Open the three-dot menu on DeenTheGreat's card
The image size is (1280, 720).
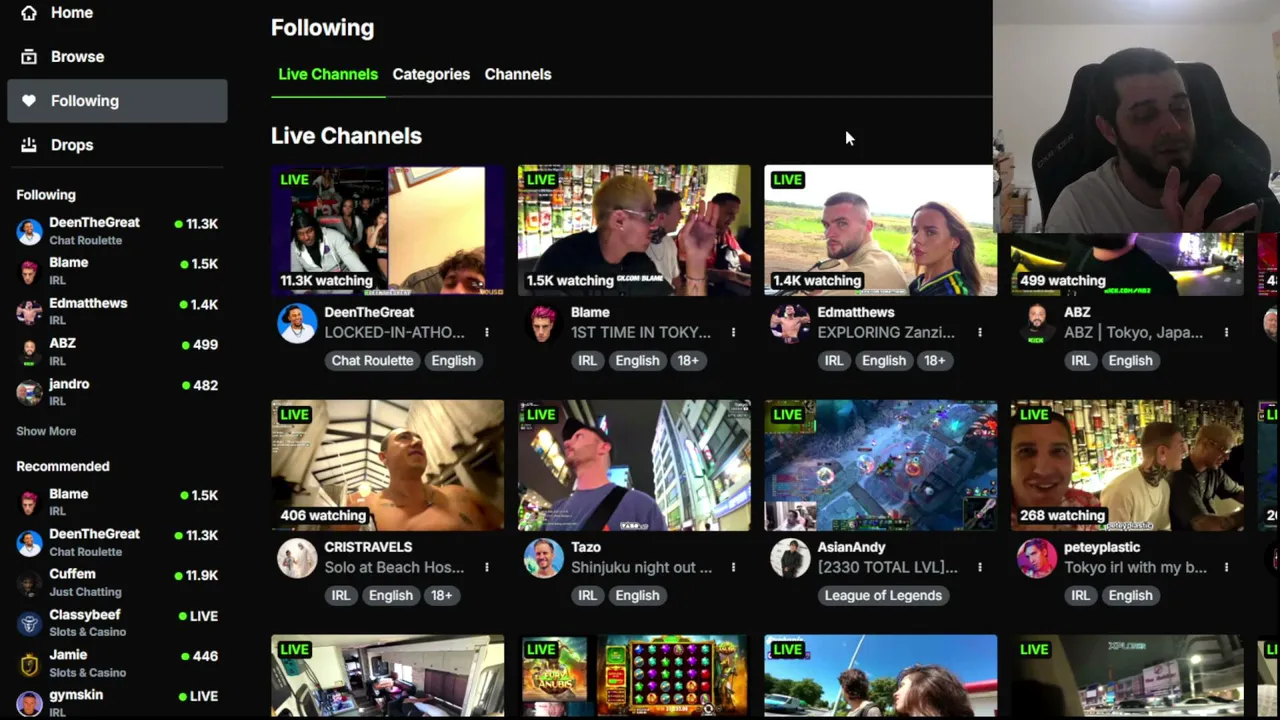pyautogui.click(x=487, y=332)
